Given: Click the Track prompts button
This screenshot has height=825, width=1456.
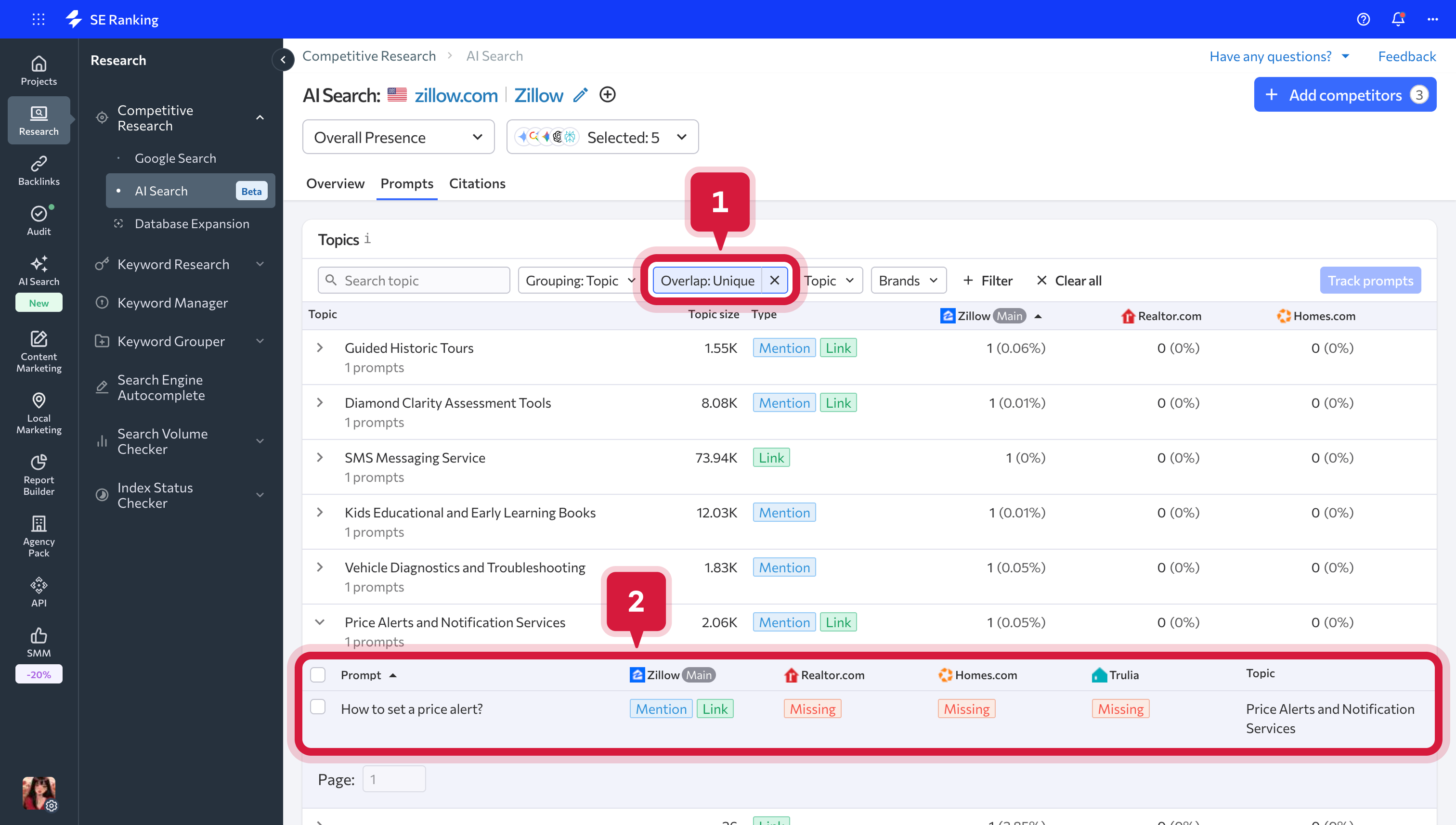Looking at the screenshot, I should [x=1370, y=281].
